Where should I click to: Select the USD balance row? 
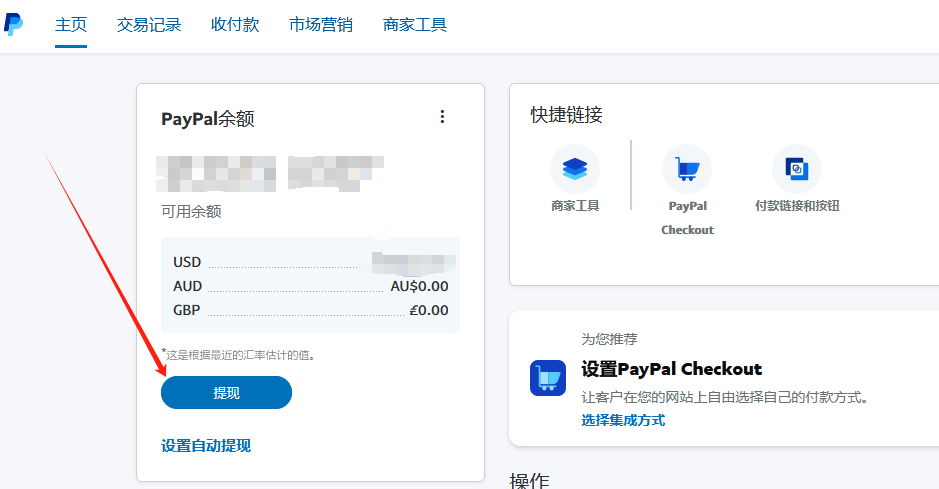[x=310, y=262]
